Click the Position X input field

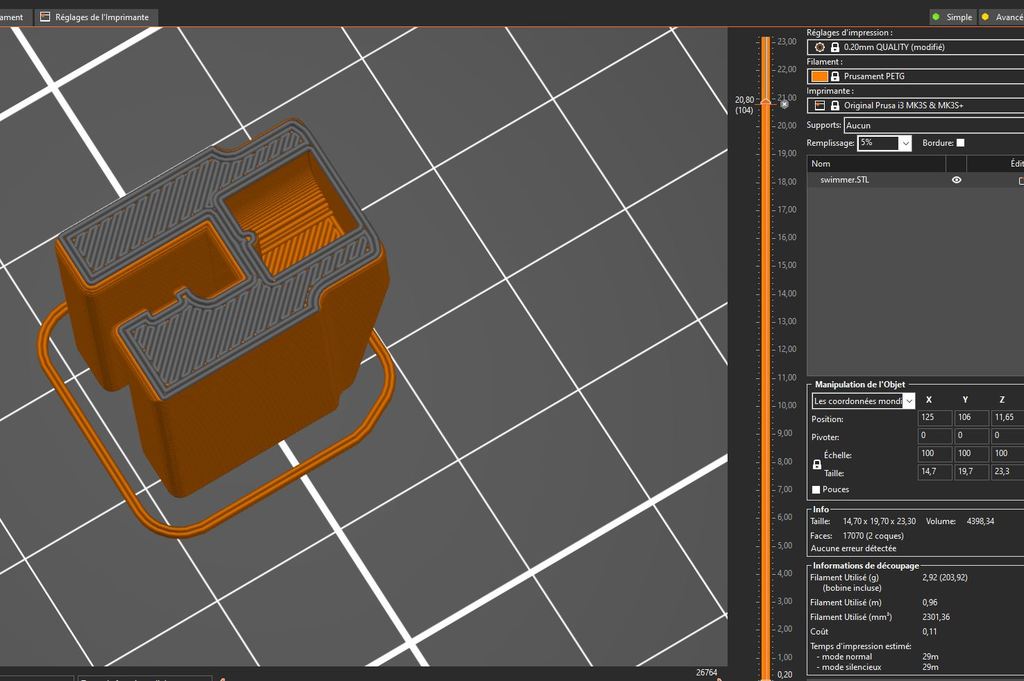pyautogui.click(x=934, y=419)
